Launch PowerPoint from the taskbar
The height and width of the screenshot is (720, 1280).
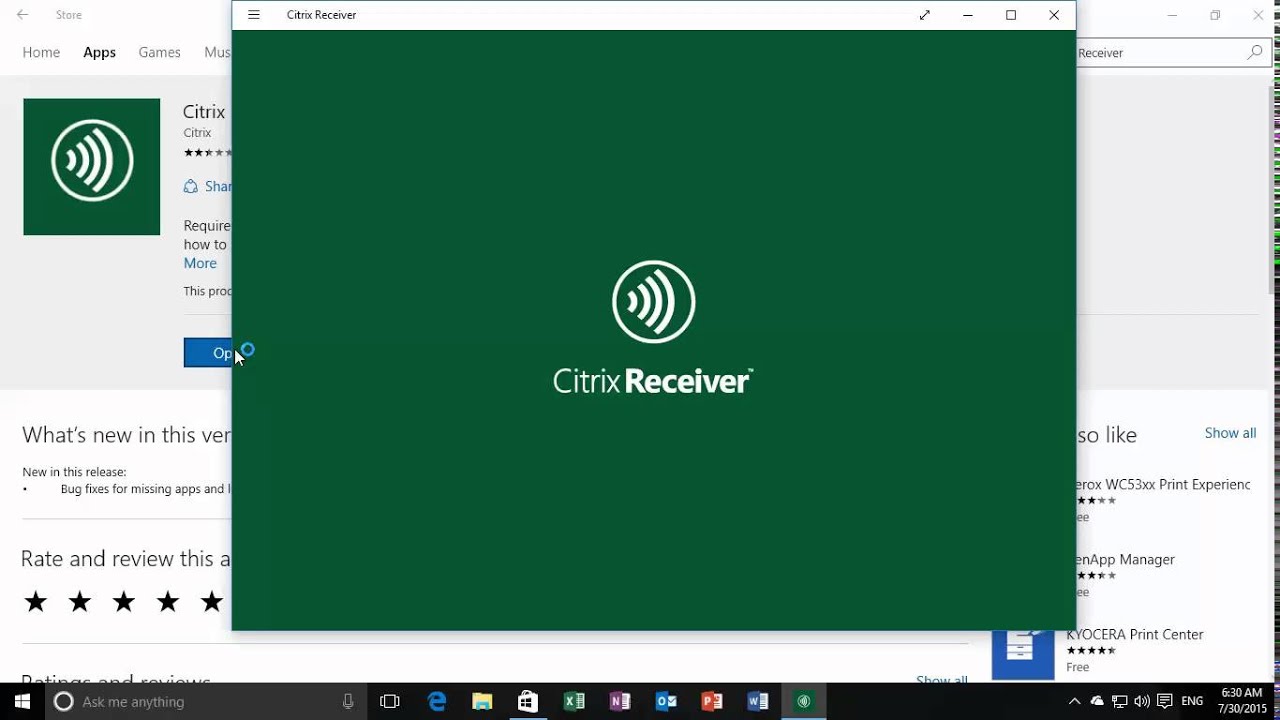point(712,701)
